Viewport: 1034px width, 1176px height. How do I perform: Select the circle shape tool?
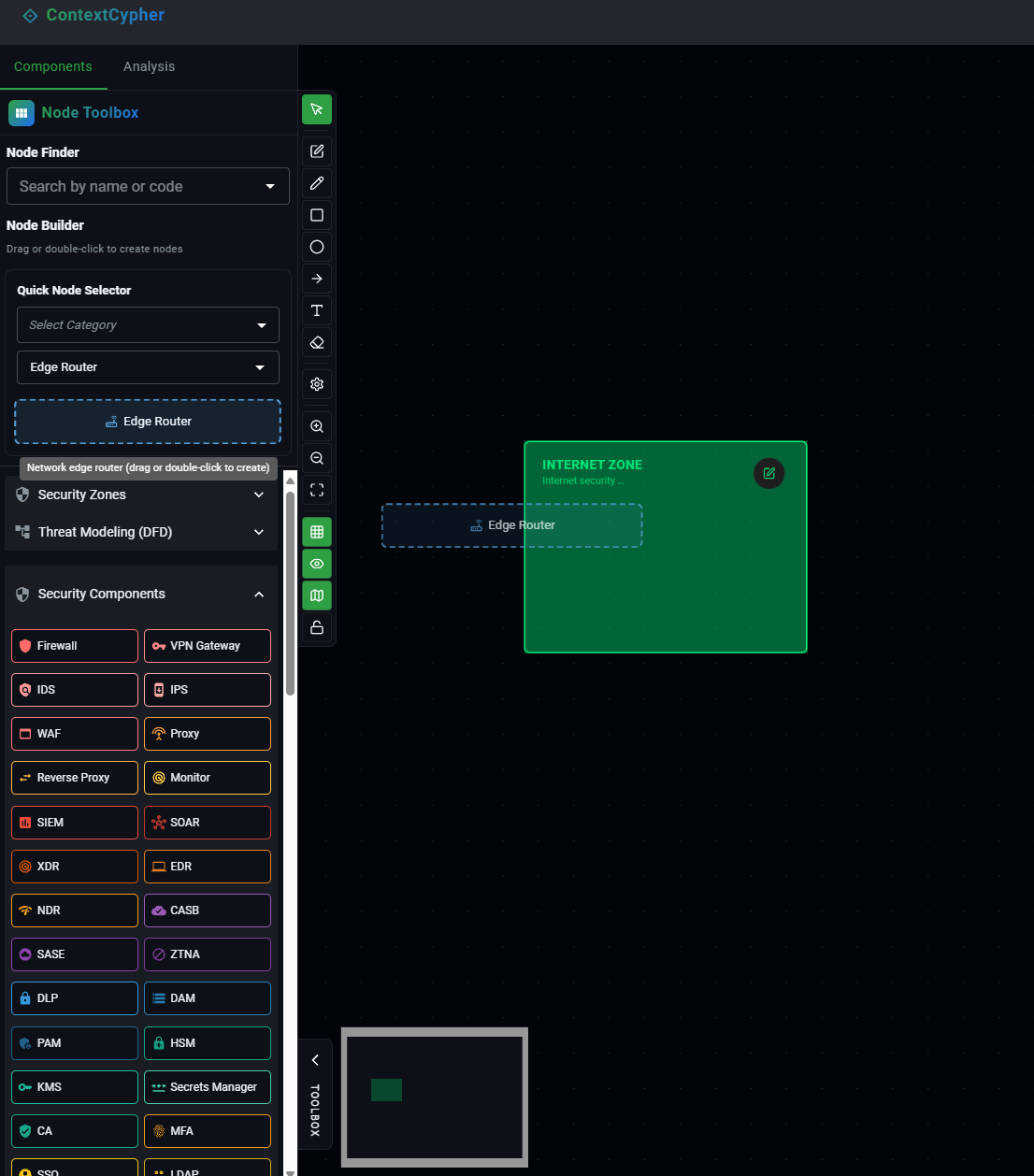coord(316,246)
